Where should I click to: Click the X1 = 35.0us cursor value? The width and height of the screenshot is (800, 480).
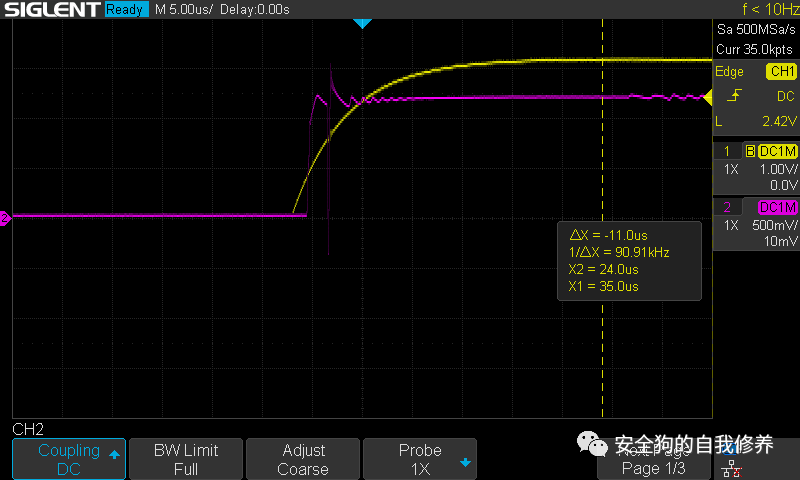(x=603, y=287)
